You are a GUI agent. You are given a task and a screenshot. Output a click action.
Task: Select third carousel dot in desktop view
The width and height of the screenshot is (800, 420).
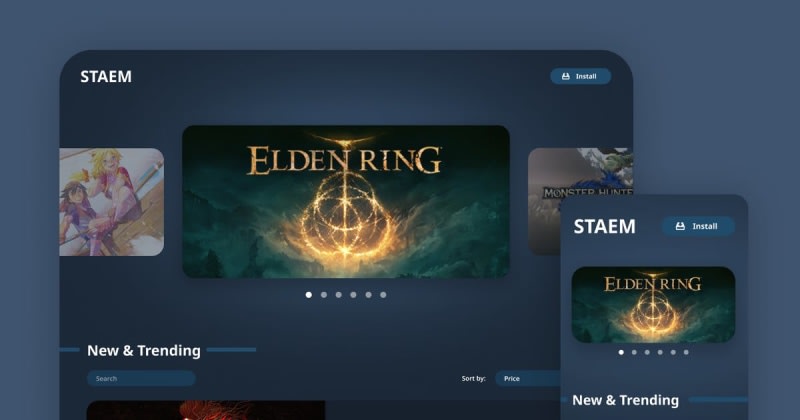(x=338, y=294)
